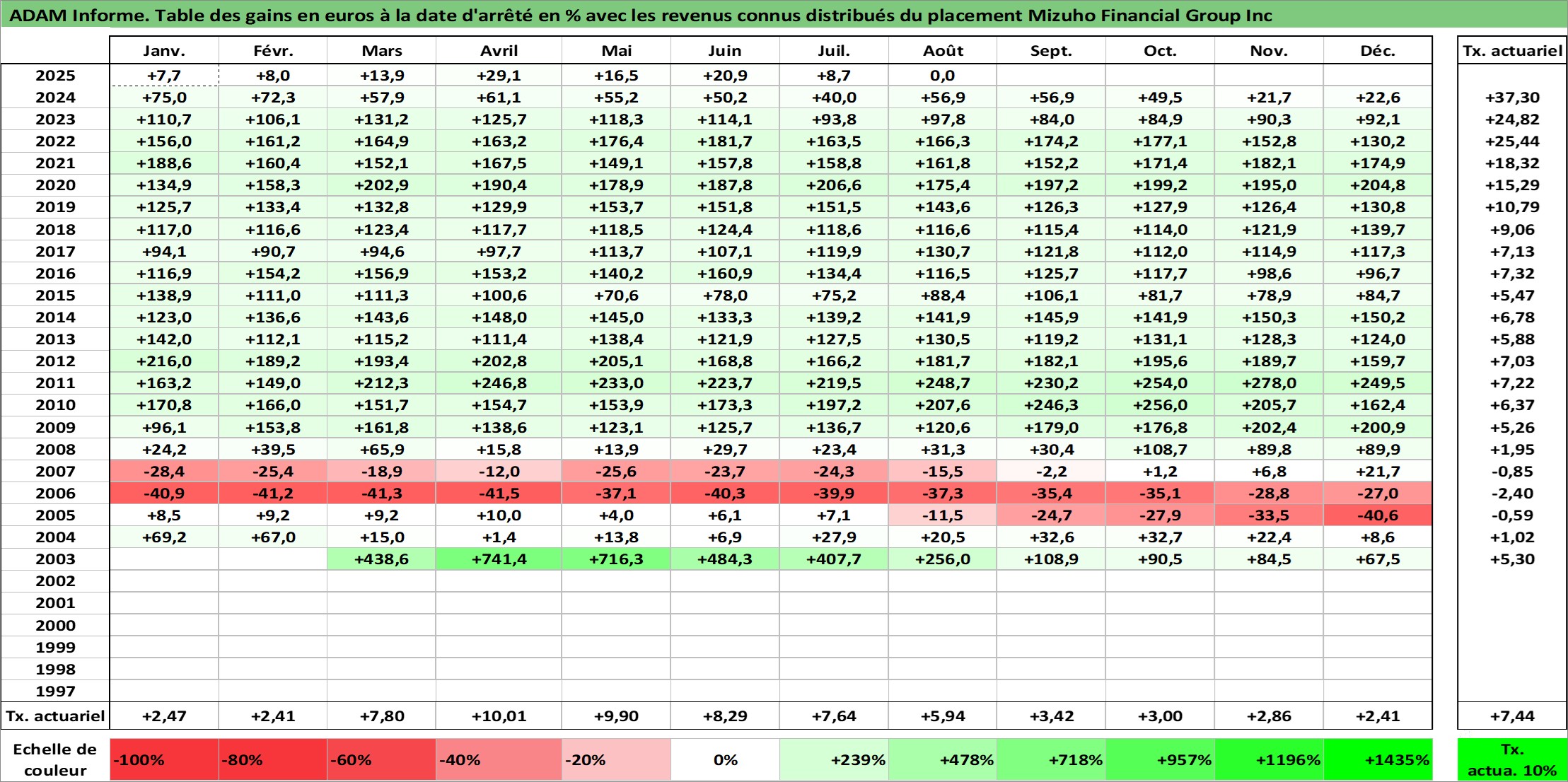Select cell +142,0 in 2013 January
The height and width of the screenshot is (782, 1568).
(x=164, y=339)
